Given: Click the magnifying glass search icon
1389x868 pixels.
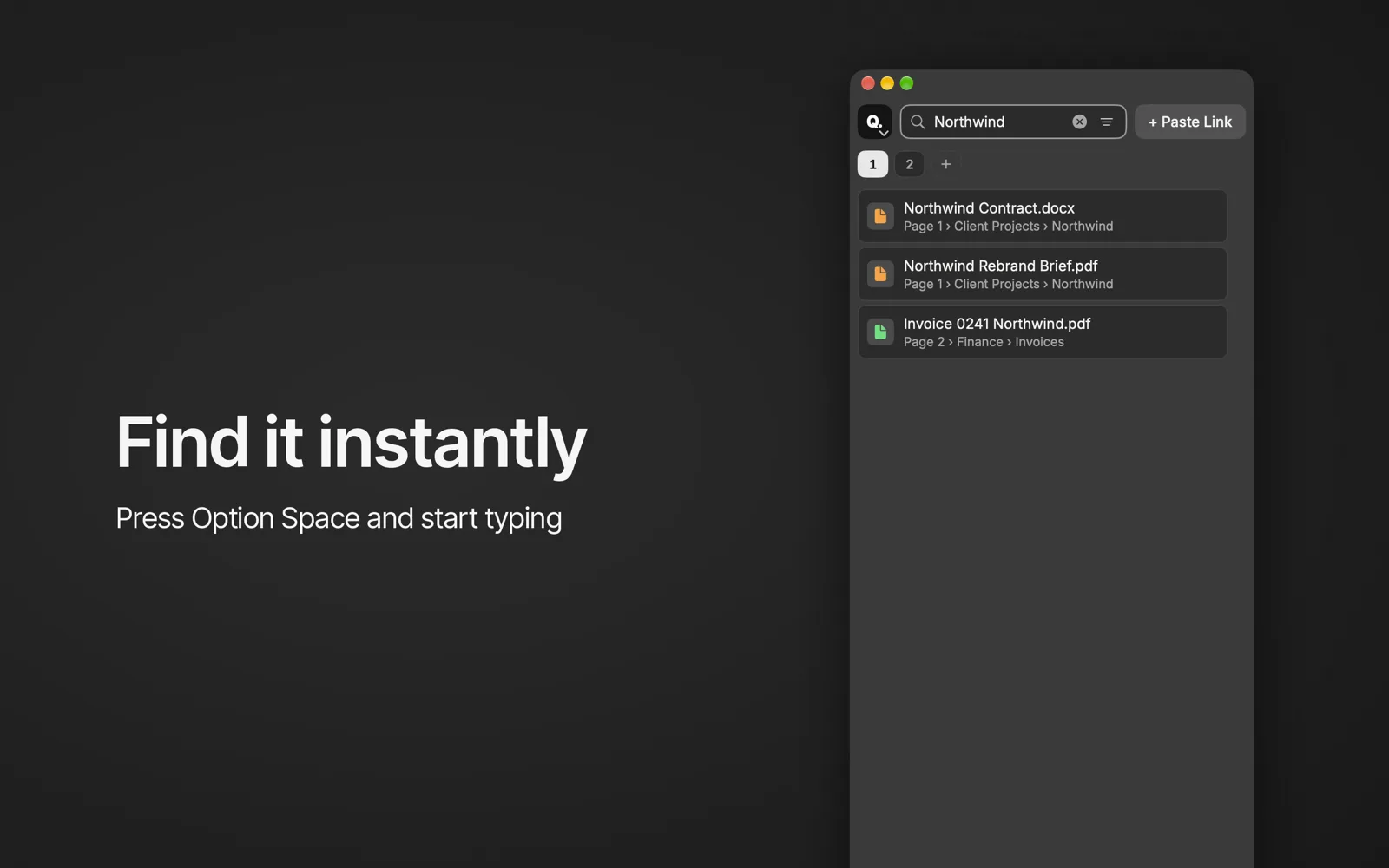Looking at the screenshot, I should [918, 122].
